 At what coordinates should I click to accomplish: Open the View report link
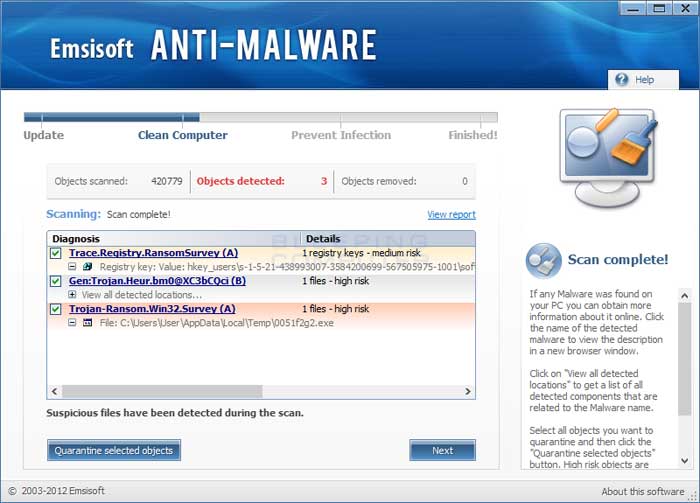451,215
